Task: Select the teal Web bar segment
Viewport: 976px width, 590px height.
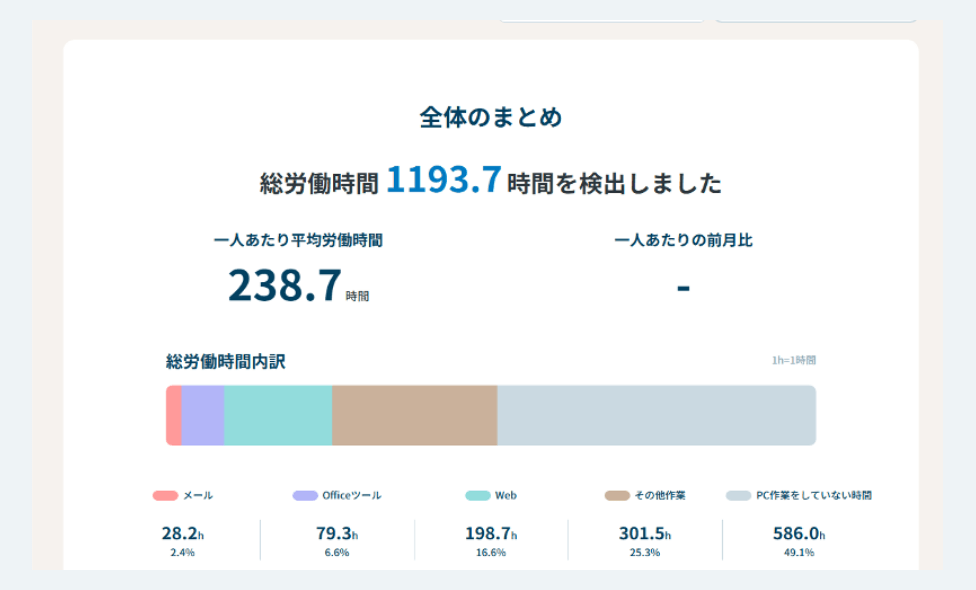Action: [278, 415]
